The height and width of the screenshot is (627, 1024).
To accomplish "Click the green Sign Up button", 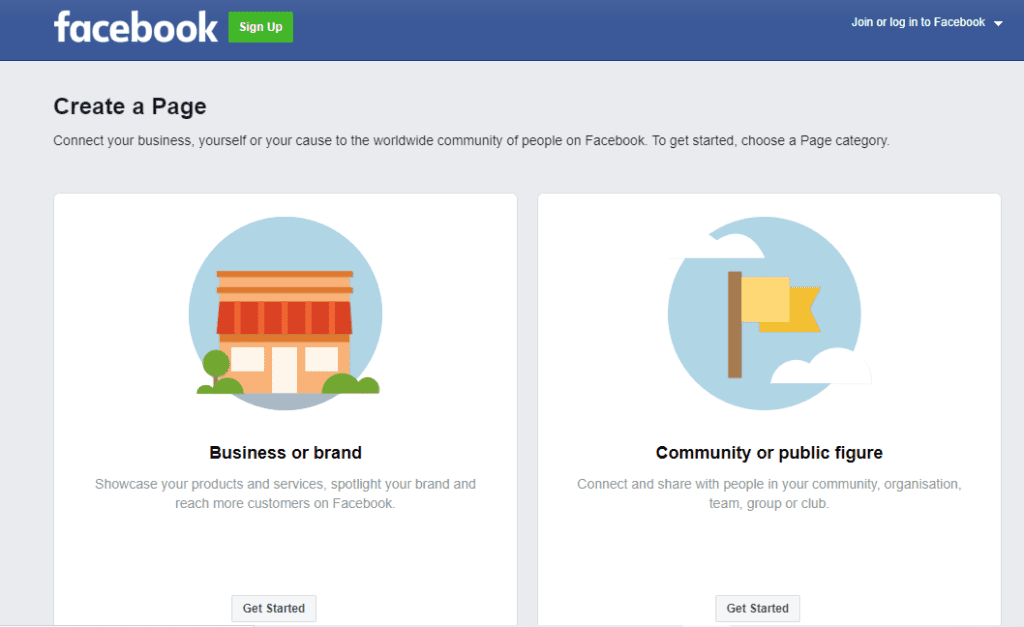I will click(261, 27).
